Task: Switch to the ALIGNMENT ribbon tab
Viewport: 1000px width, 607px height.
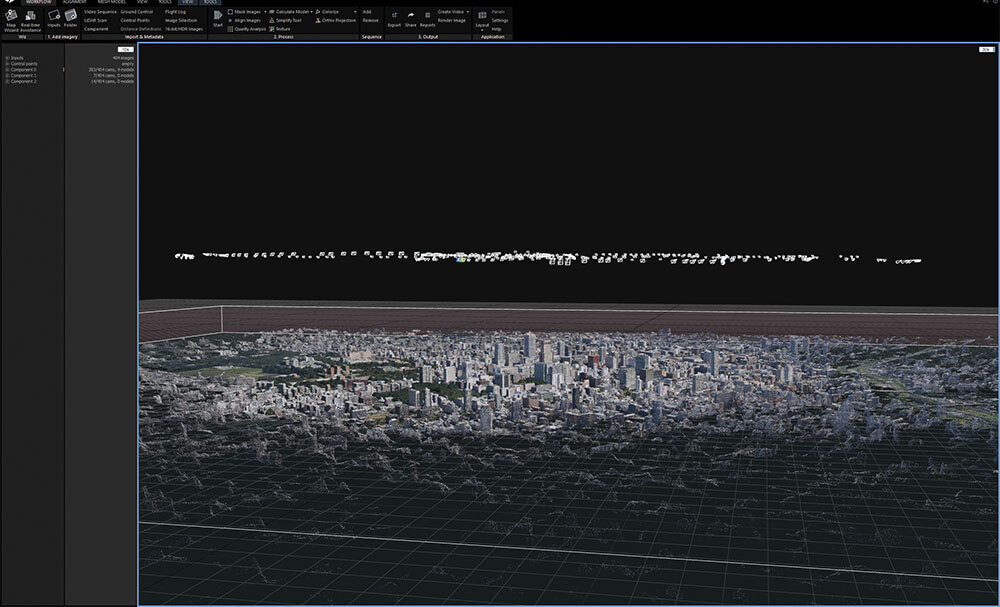Action: tap(74, 2)
